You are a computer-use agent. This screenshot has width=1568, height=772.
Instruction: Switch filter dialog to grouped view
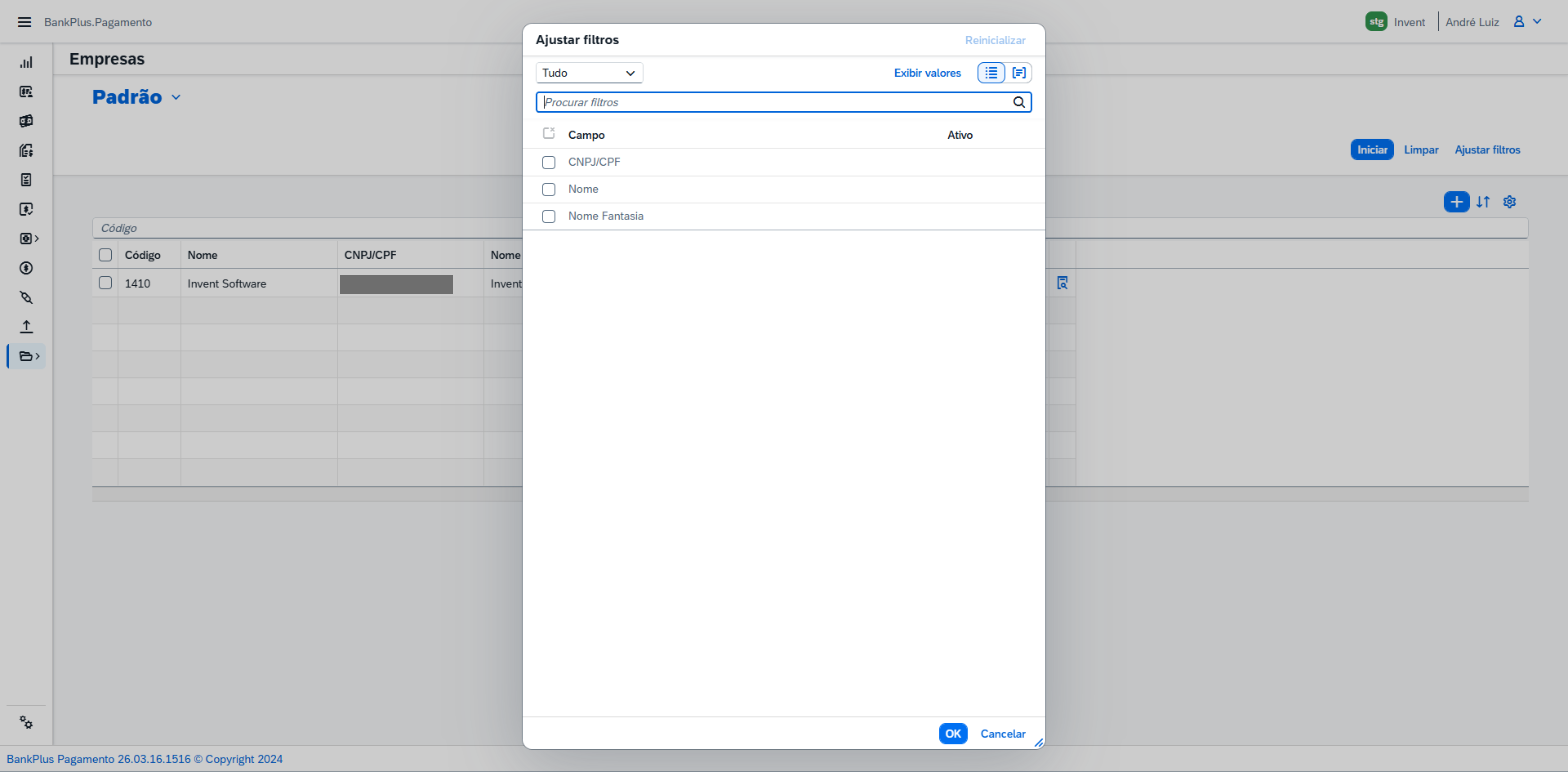pyautogui.click(x=1019, y=73)
